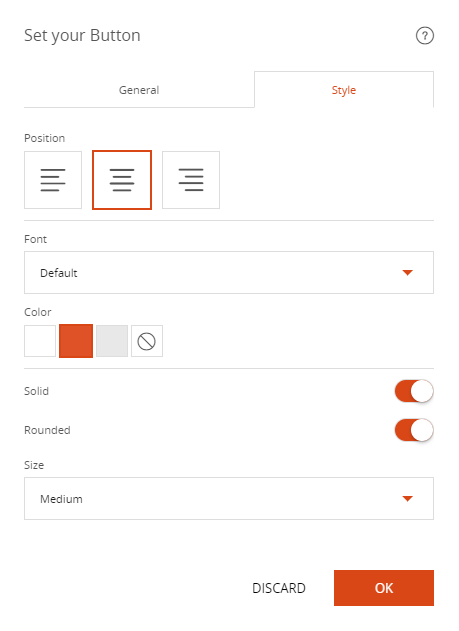The width and height of the screenshot is (459, 631).
Task: Choose the no-color crossed circle icon
Action: click(147, 341)
